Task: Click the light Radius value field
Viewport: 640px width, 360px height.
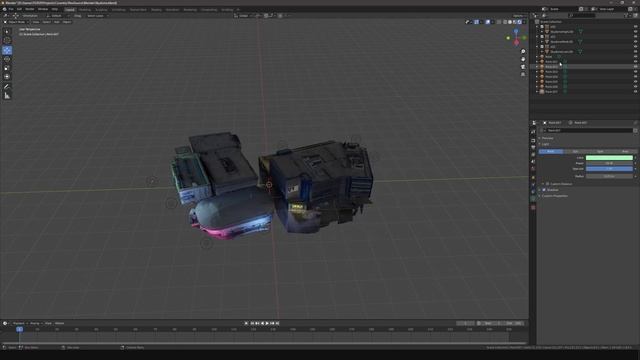Action: (x=609, y=176)
